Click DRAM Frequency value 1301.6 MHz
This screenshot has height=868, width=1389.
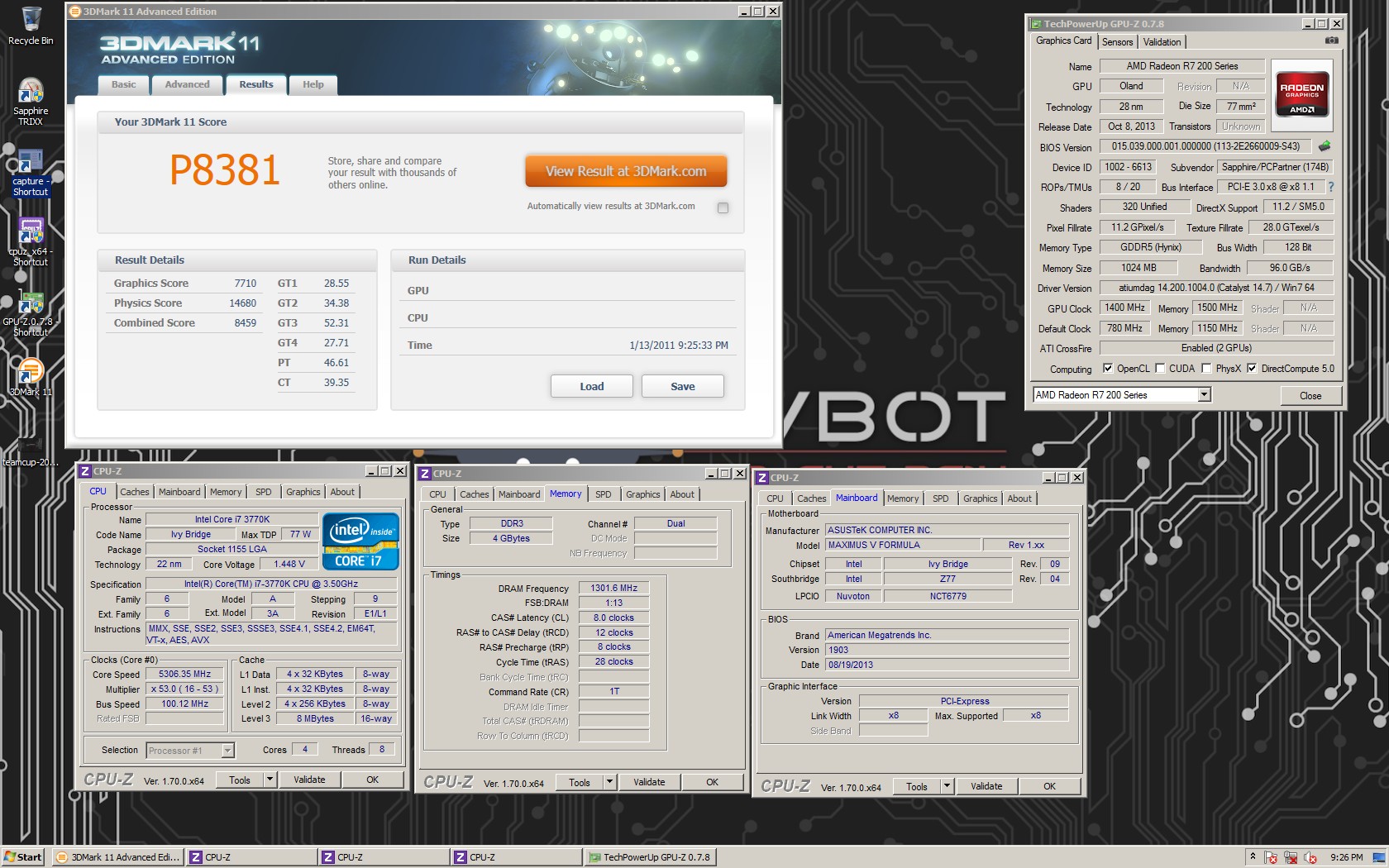(613, 588)
